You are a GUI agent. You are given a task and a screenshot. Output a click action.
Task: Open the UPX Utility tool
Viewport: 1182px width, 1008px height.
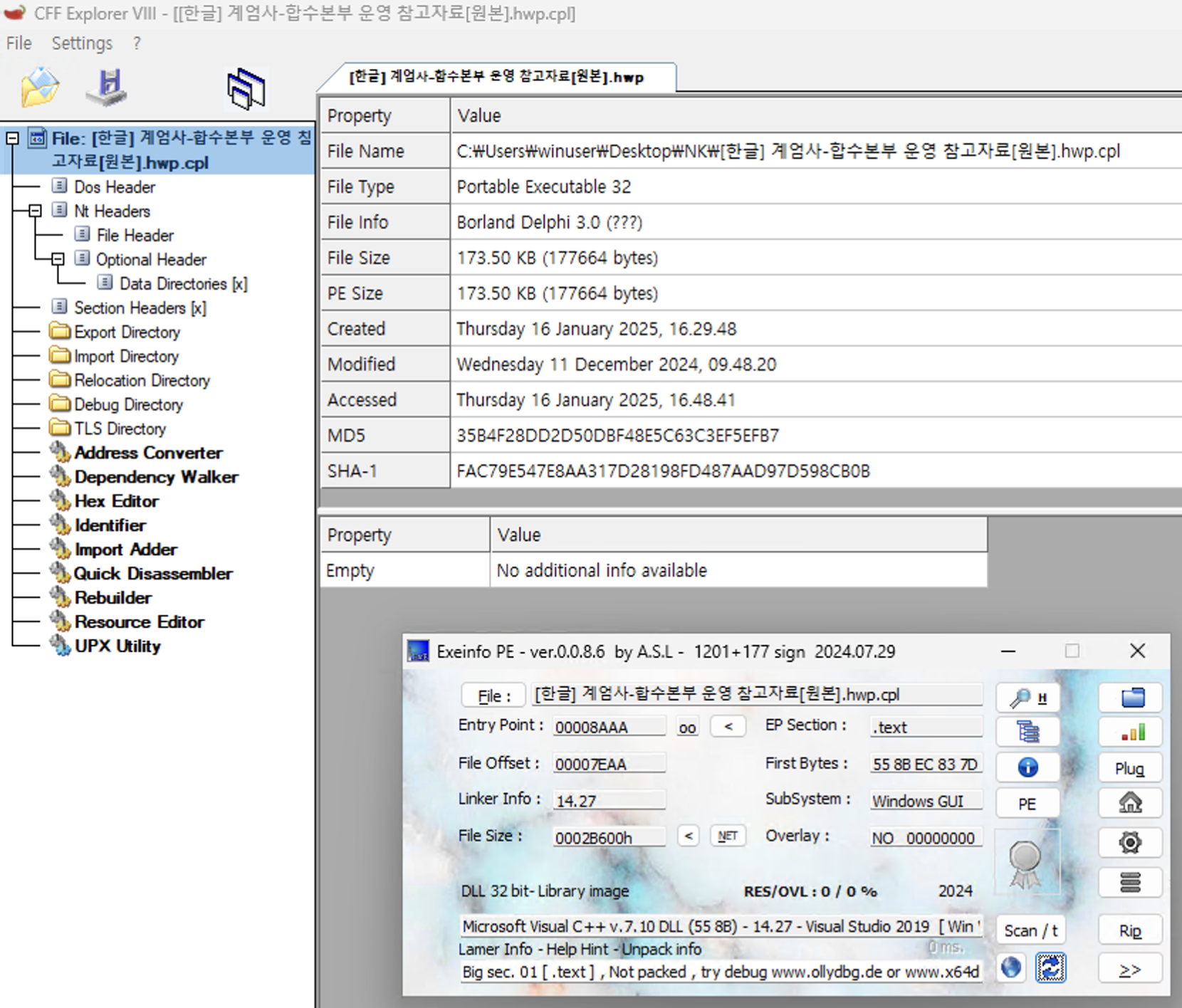[x=117, y=646]
